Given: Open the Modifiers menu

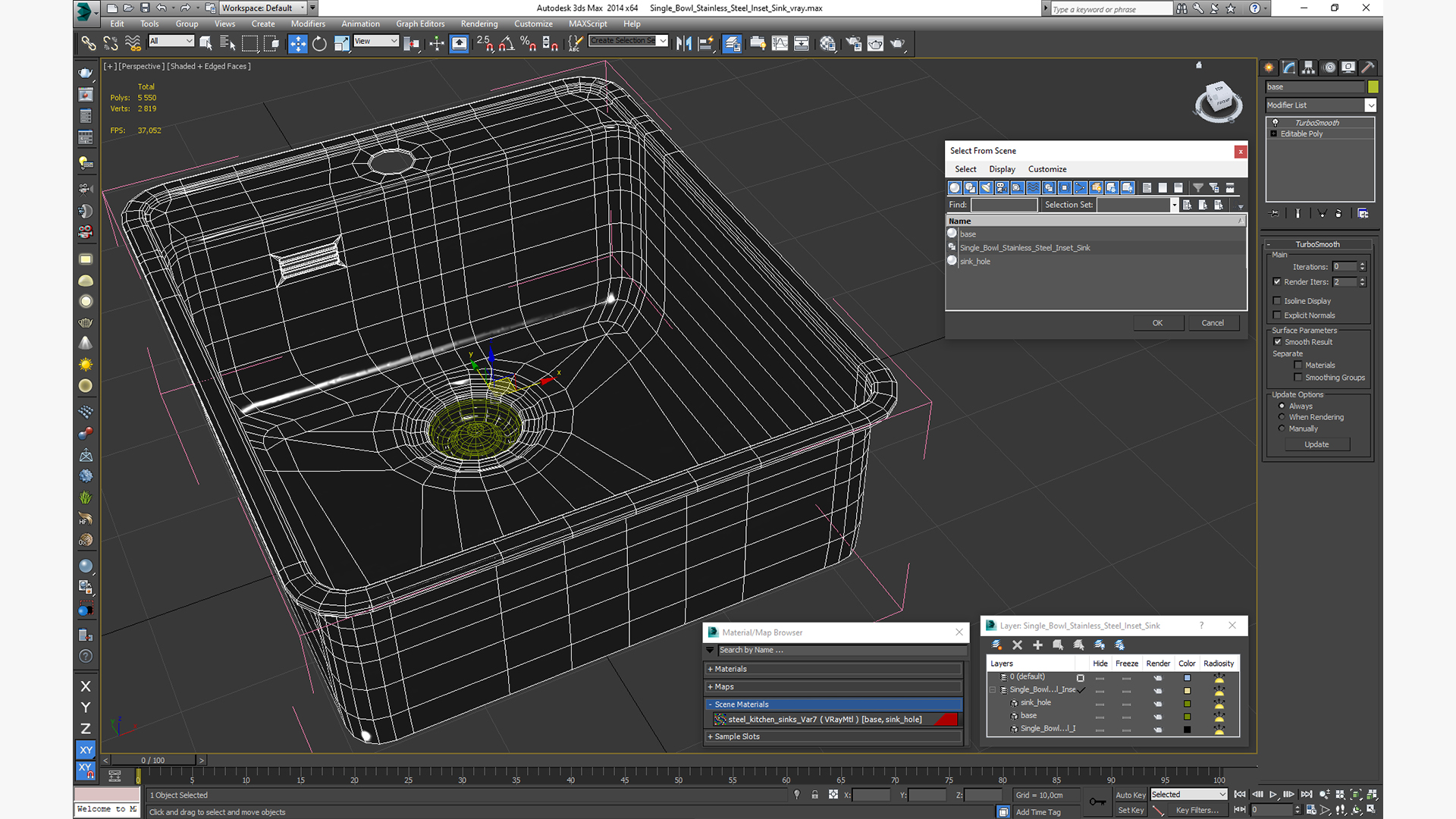Looking at the screenshot, I should click(308, 24).
